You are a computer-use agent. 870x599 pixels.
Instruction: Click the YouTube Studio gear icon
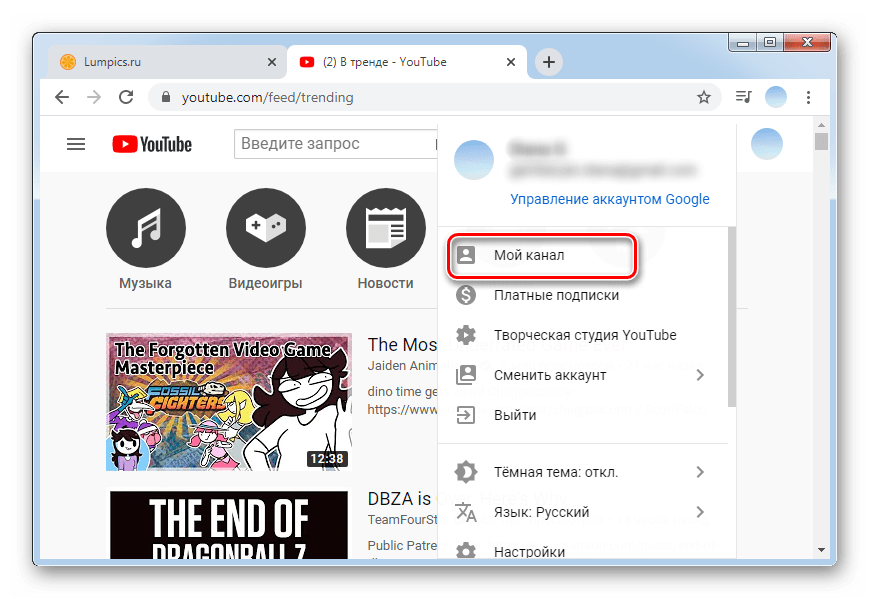tap(466, 335)
